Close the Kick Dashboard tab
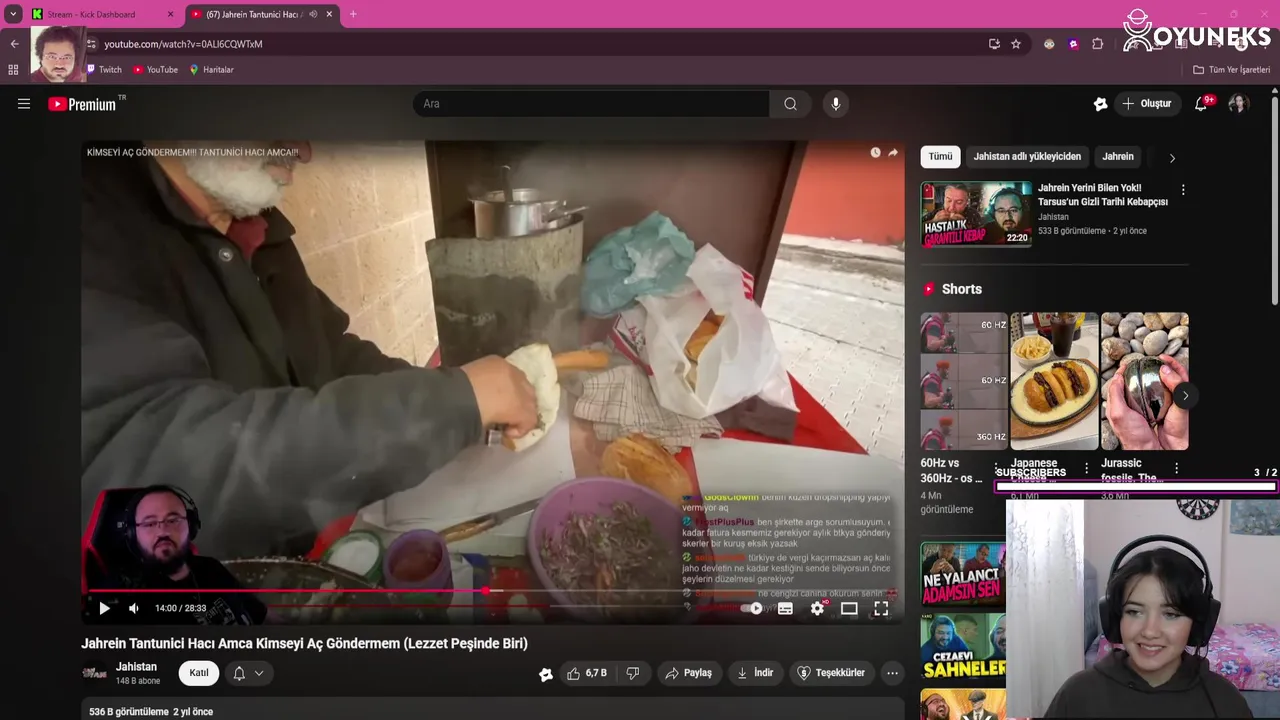Viewport: 1280px width, 720px height. [170, 14]
